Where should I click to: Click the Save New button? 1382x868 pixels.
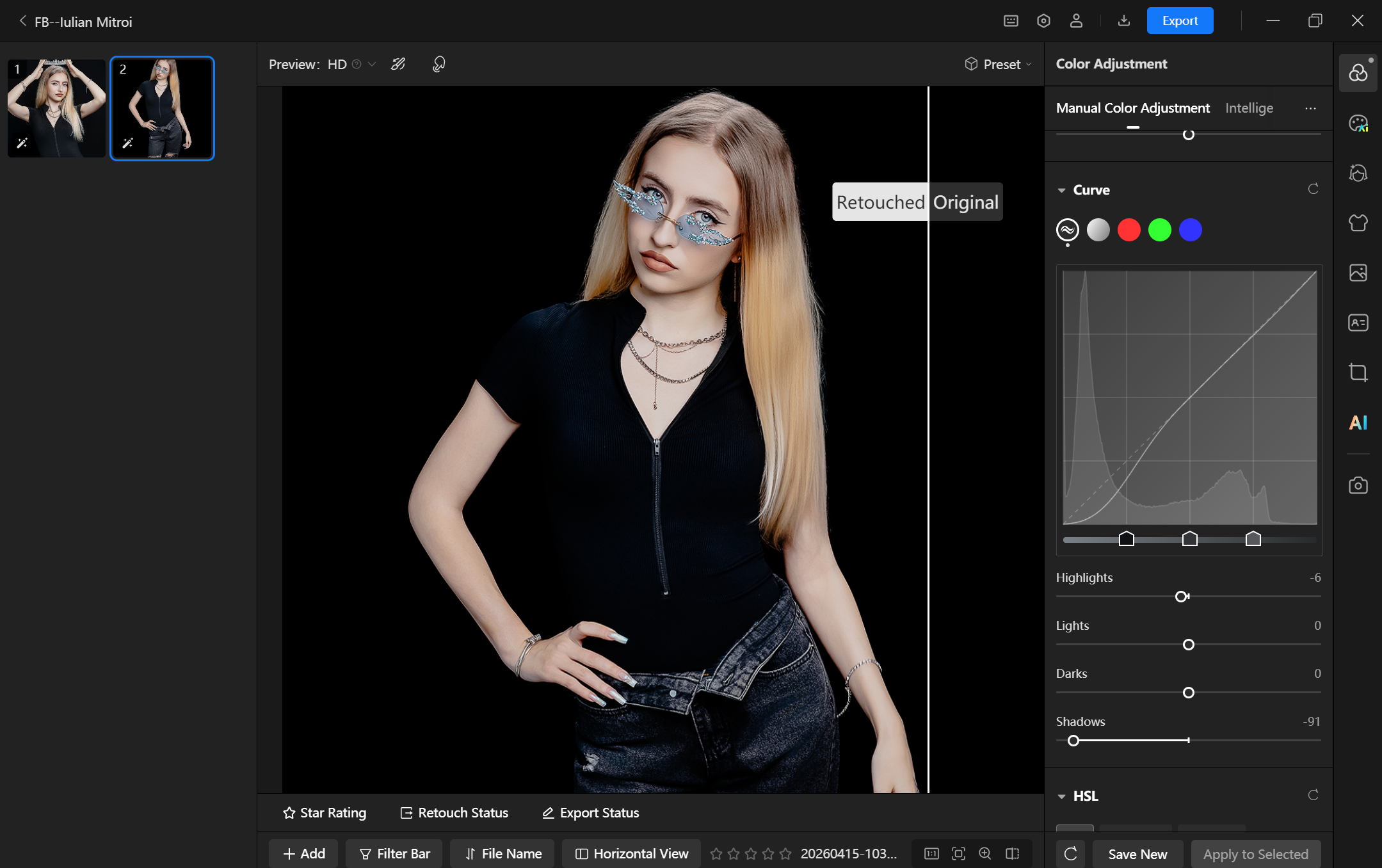(1137, 854)
